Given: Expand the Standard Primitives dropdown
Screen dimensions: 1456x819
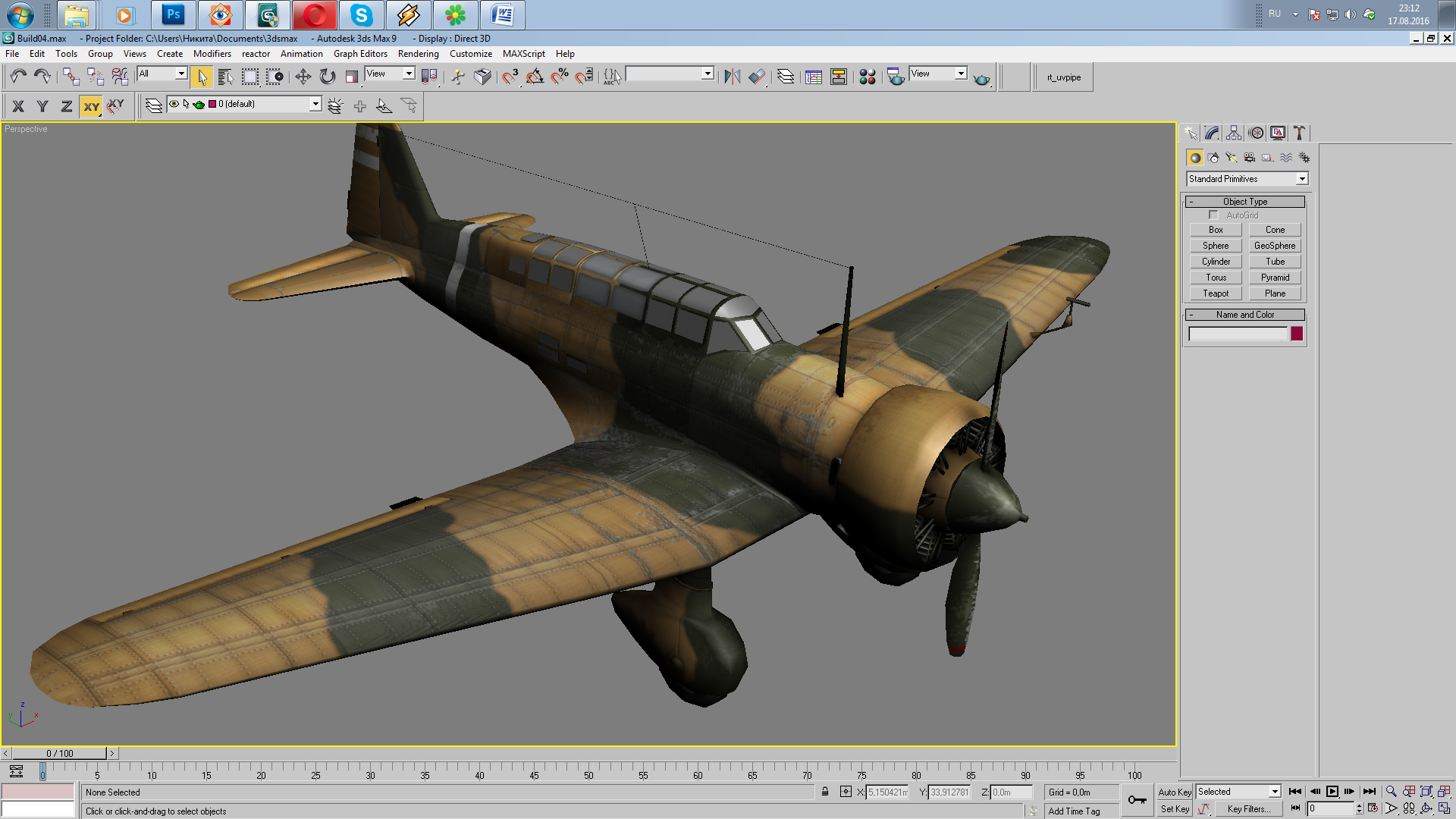Looking at the screenshot, I should [x=1301, y=179].
